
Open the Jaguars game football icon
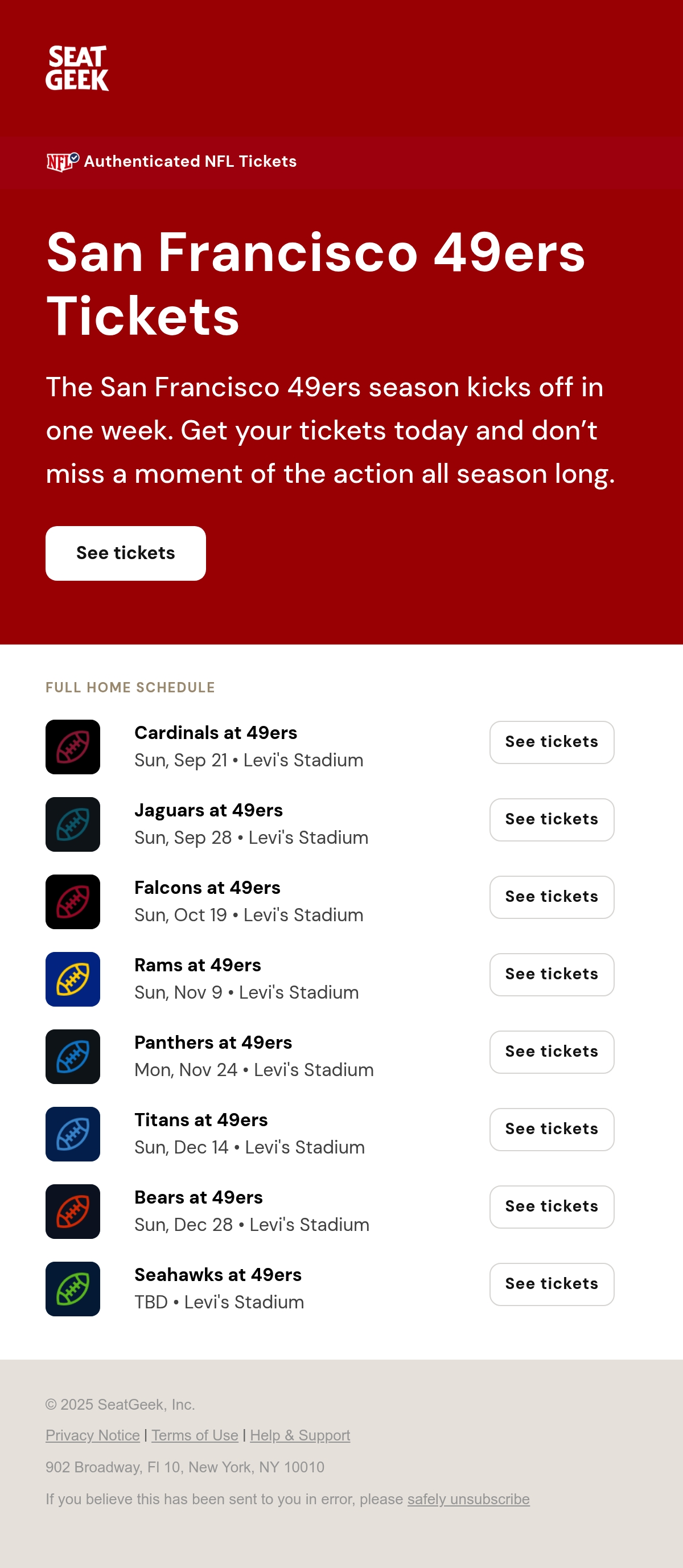(x=73, y=824)
